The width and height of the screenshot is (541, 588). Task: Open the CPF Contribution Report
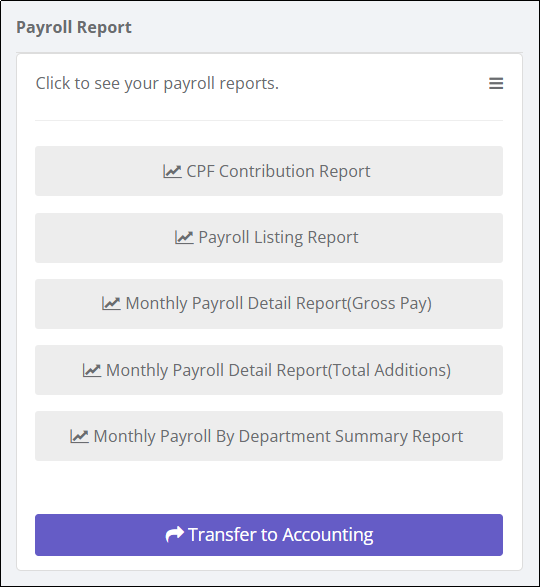coord(269,171)
